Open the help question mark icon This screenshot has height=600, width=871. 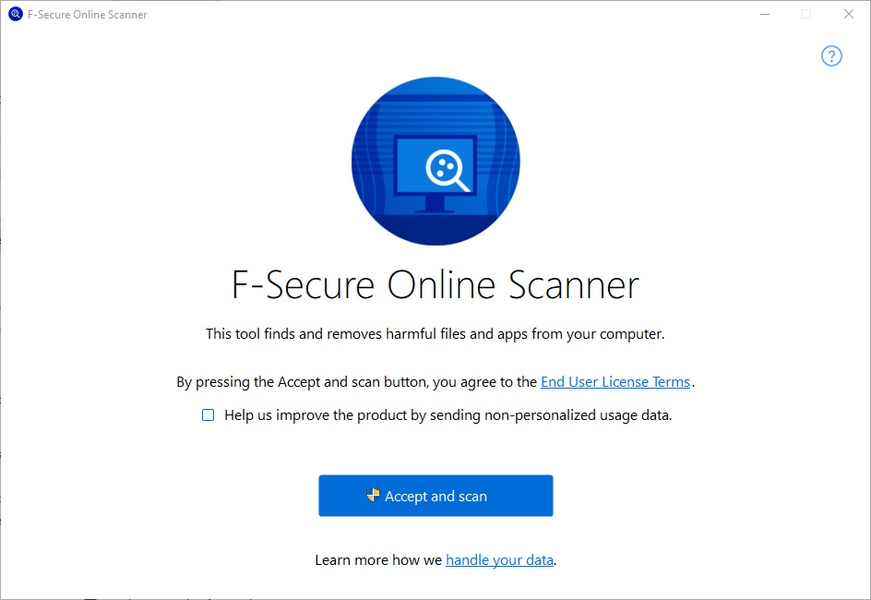point(831,56)
